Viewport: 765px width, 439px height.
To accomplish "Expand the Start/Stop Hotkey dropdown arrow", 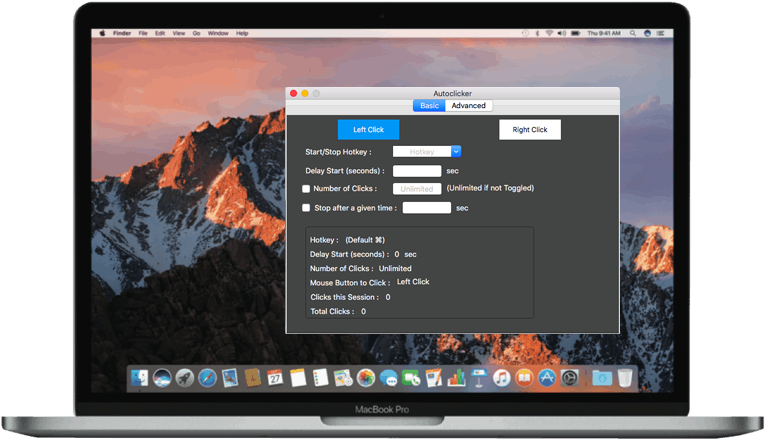I will (456, 152).
